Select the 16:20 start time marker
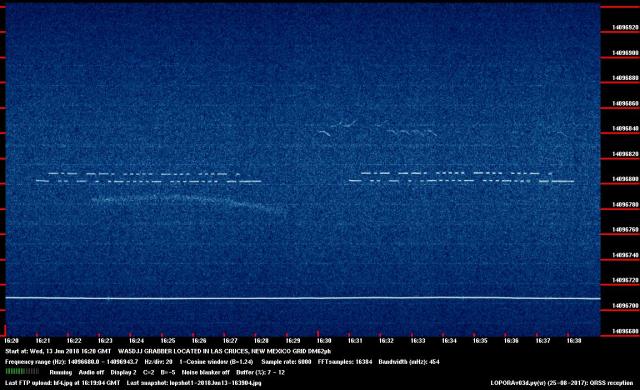The height and width of the screenshot is (390, 640). (x=11, y=341)
